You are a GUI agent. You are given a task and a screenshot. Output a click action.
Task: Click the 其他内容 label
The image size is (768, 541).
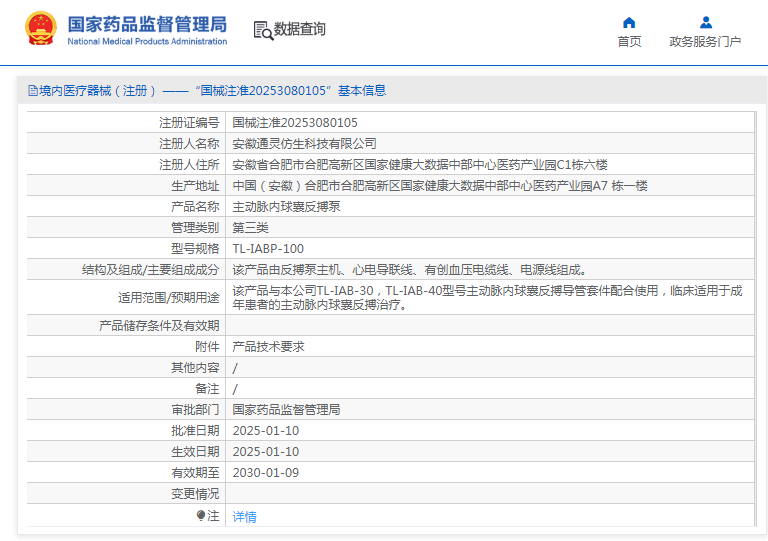click(x=195, y=368)
